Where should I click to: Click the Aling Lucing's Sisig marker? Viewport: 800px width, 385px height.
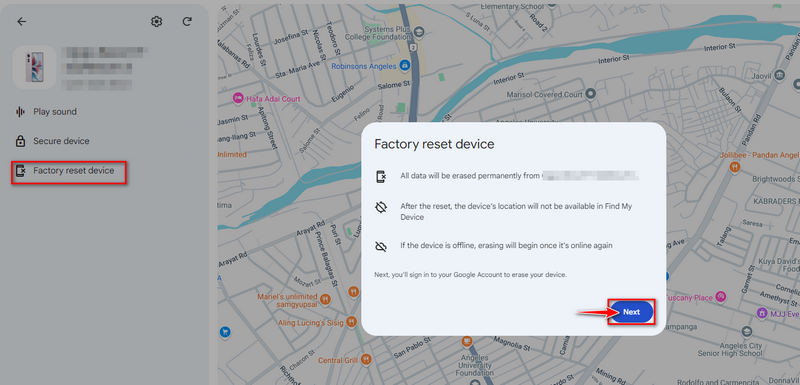351,322
